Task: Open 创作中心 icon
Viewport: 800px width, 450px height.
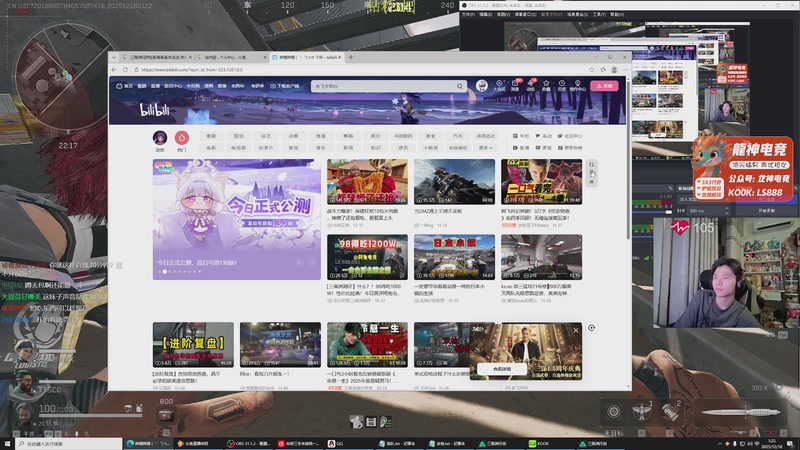Action: click(x=578, y=85)
